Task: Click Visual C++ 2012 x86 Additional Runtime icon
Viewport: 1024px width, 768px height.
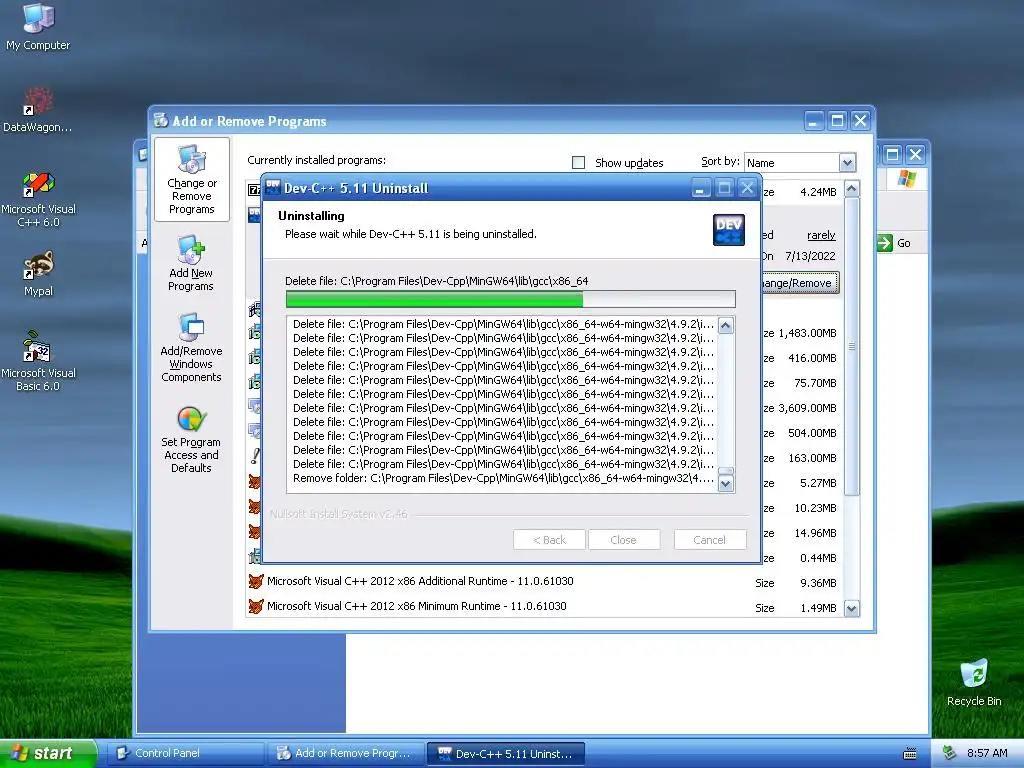Action: (x=255, y=581)
